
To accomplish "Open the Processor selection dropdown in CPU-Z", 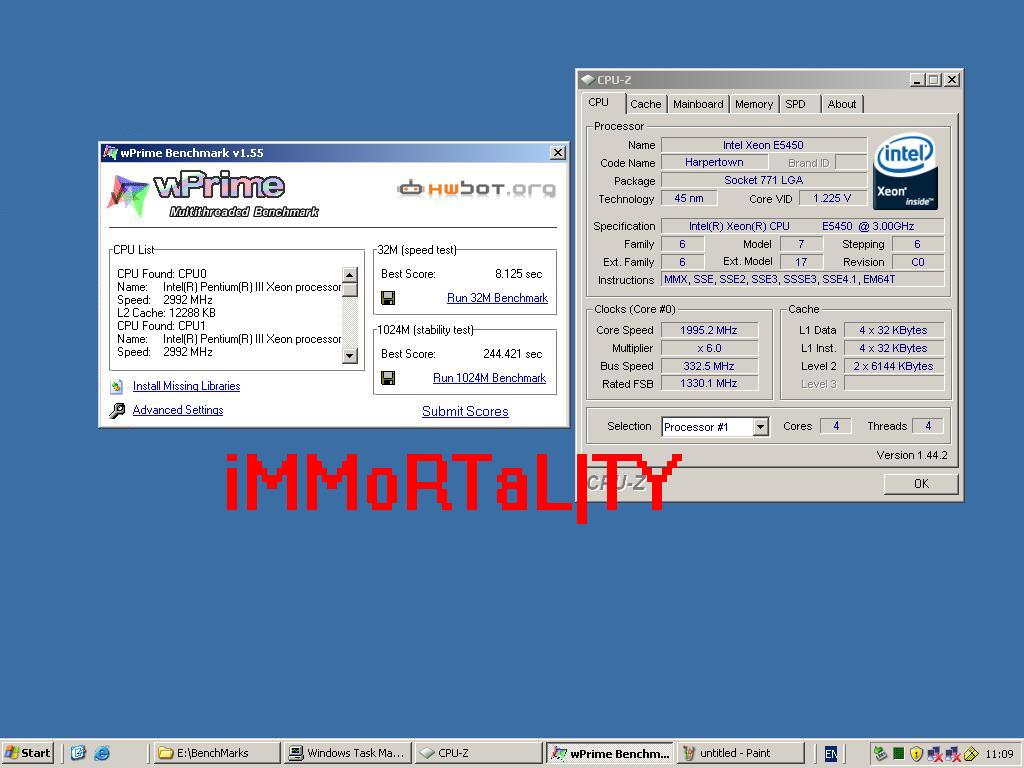I will (x=760, y=427).
